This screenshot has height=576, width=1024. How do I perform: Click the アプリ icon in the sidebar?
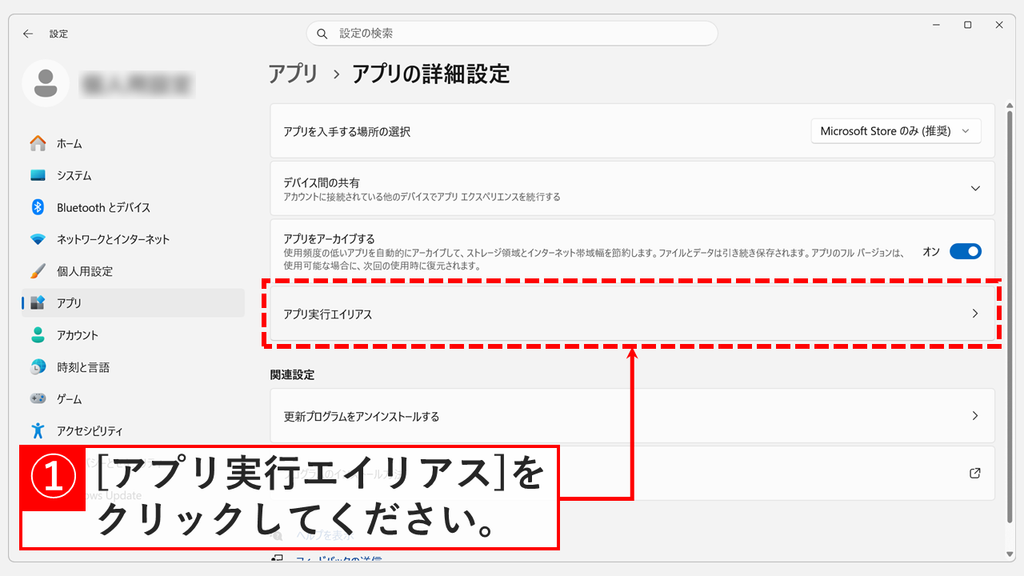pyautogui.click(x=38, y=302)
